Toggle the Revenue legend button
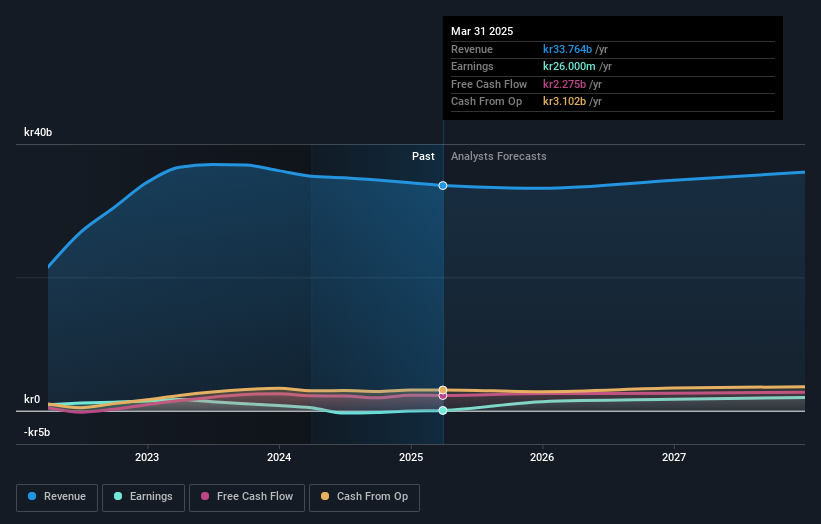 click(x=57, y=497)
